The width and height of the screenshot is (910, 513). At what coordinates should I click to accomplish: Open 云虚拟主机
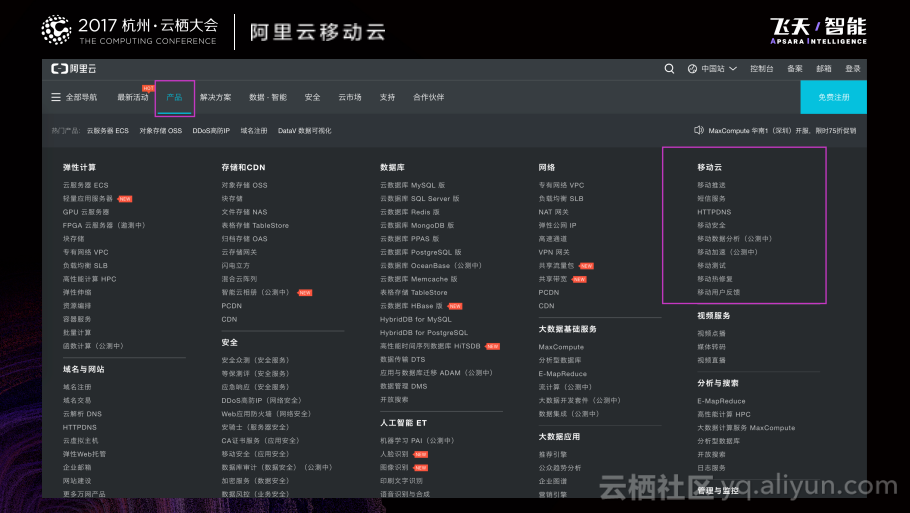(x=80, y=440)
